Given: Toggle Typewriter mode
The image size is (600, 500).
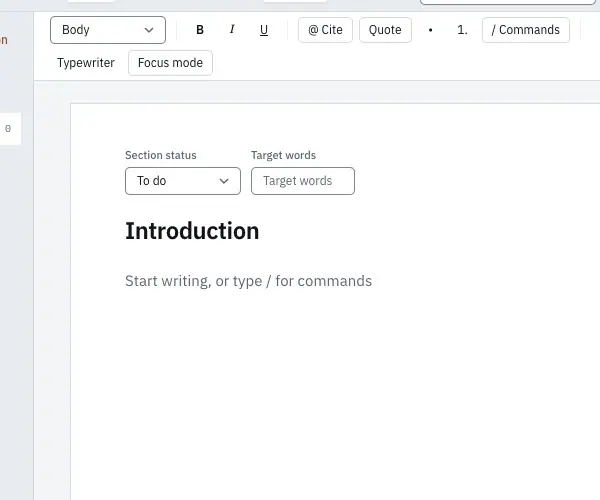Looking at the screenshot, I should tap(86, 63).
